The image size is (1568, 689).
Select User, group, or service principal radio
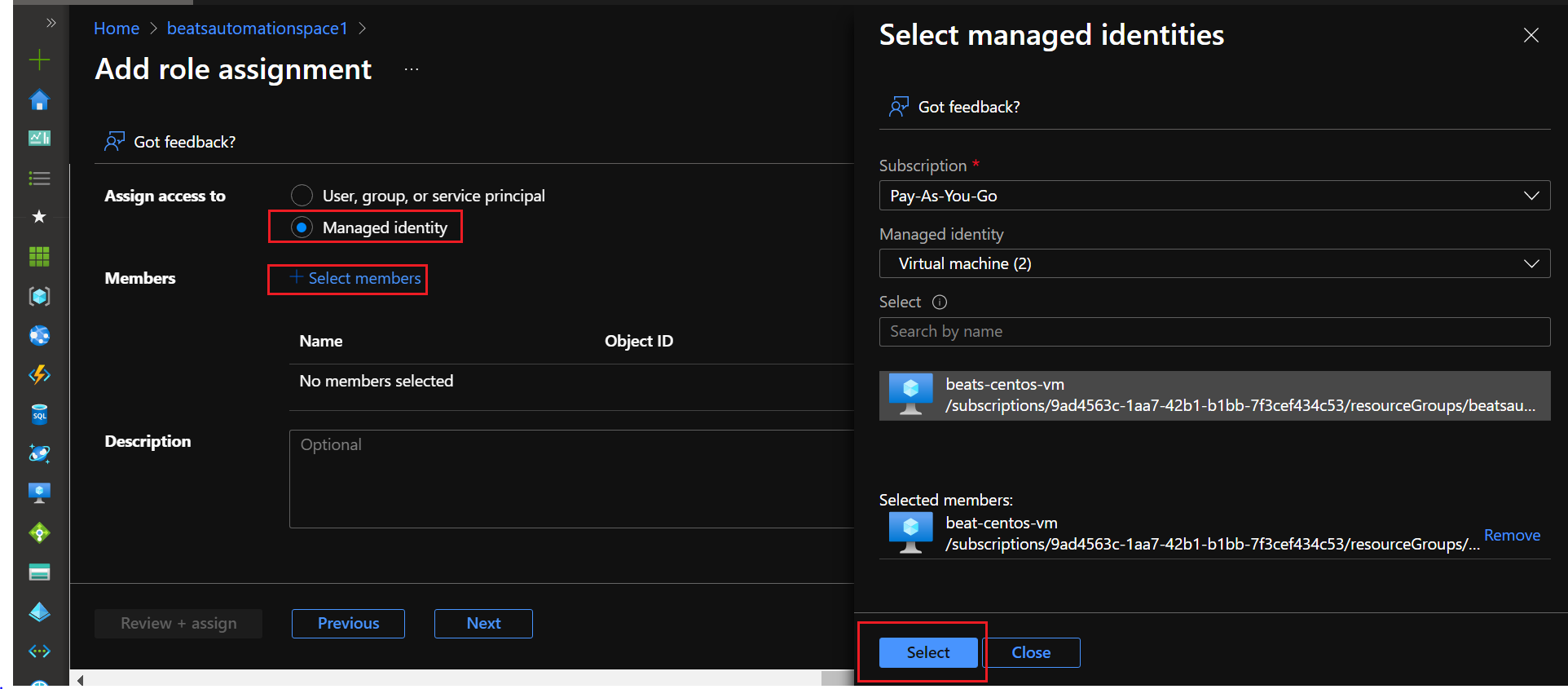pyautogui.click(x=302, y=196)
